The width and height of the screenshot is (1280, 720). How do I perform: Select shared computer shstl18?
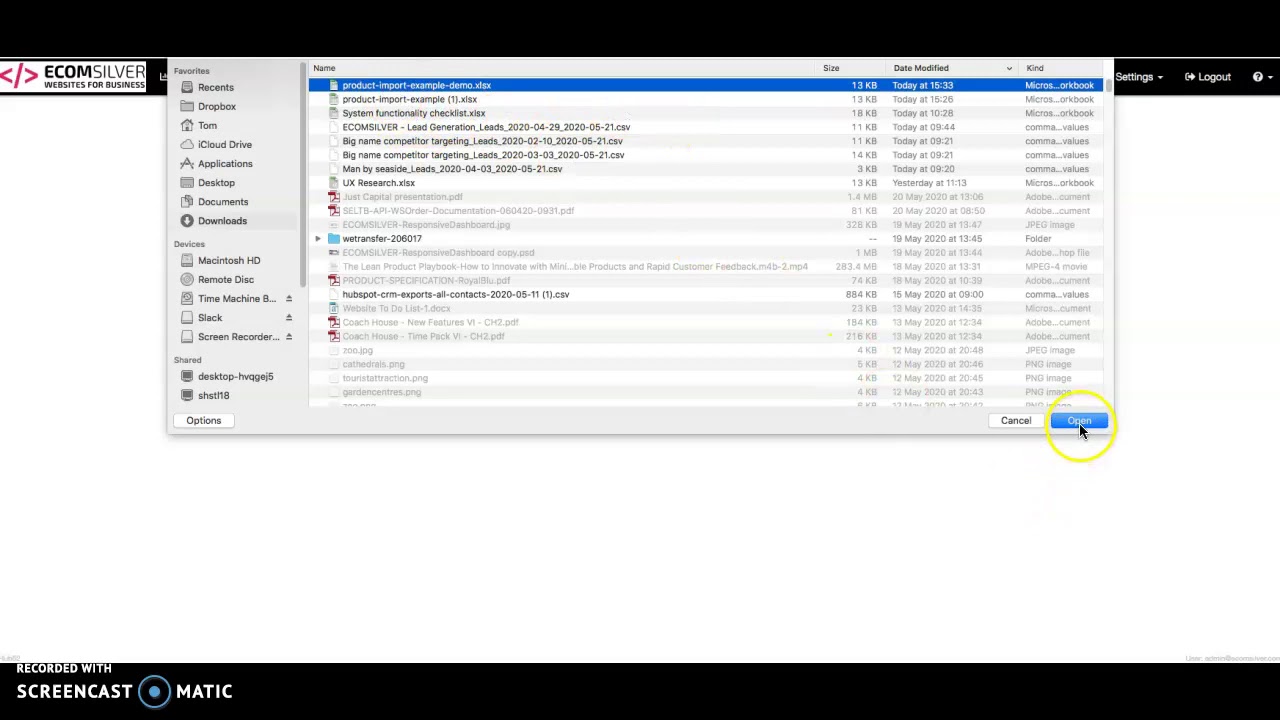213,395
